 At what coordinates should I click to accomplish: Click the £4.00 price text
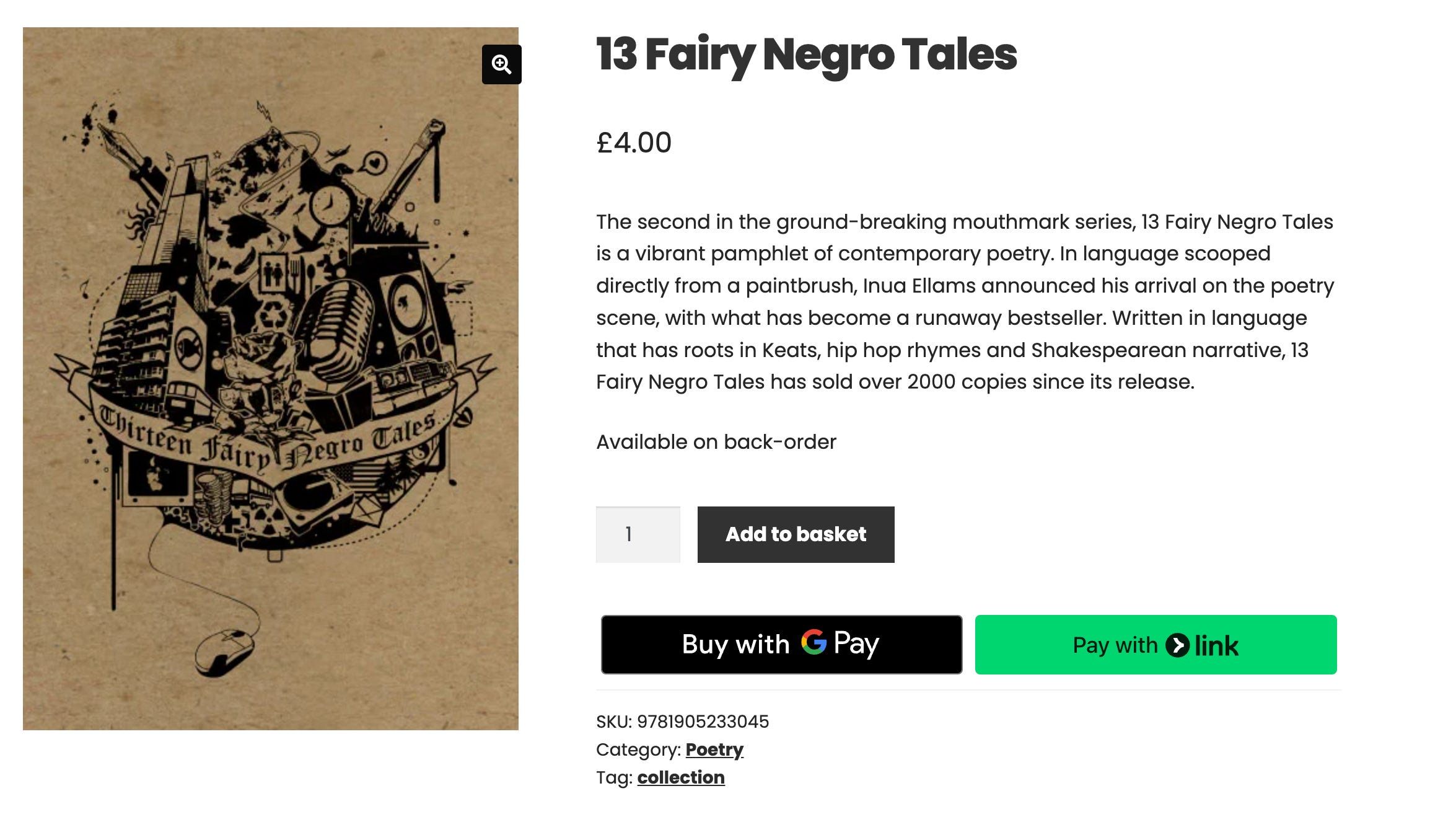633,143
